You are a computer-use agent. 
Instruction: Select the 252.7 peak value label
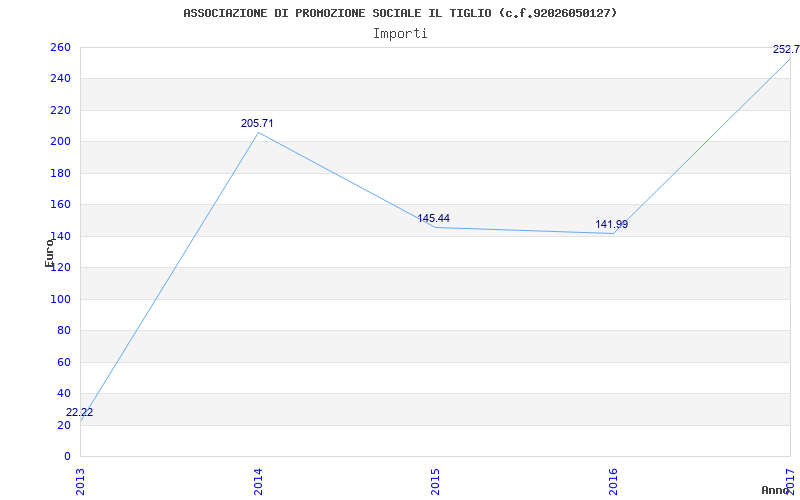coord(785,49)
